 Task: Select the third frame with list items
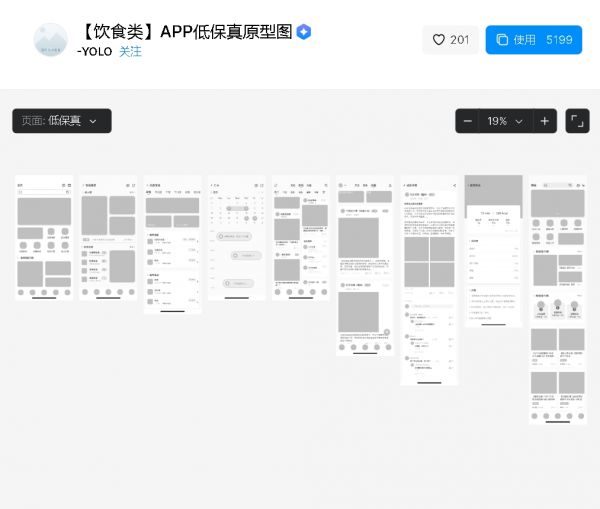pos(172,245)
